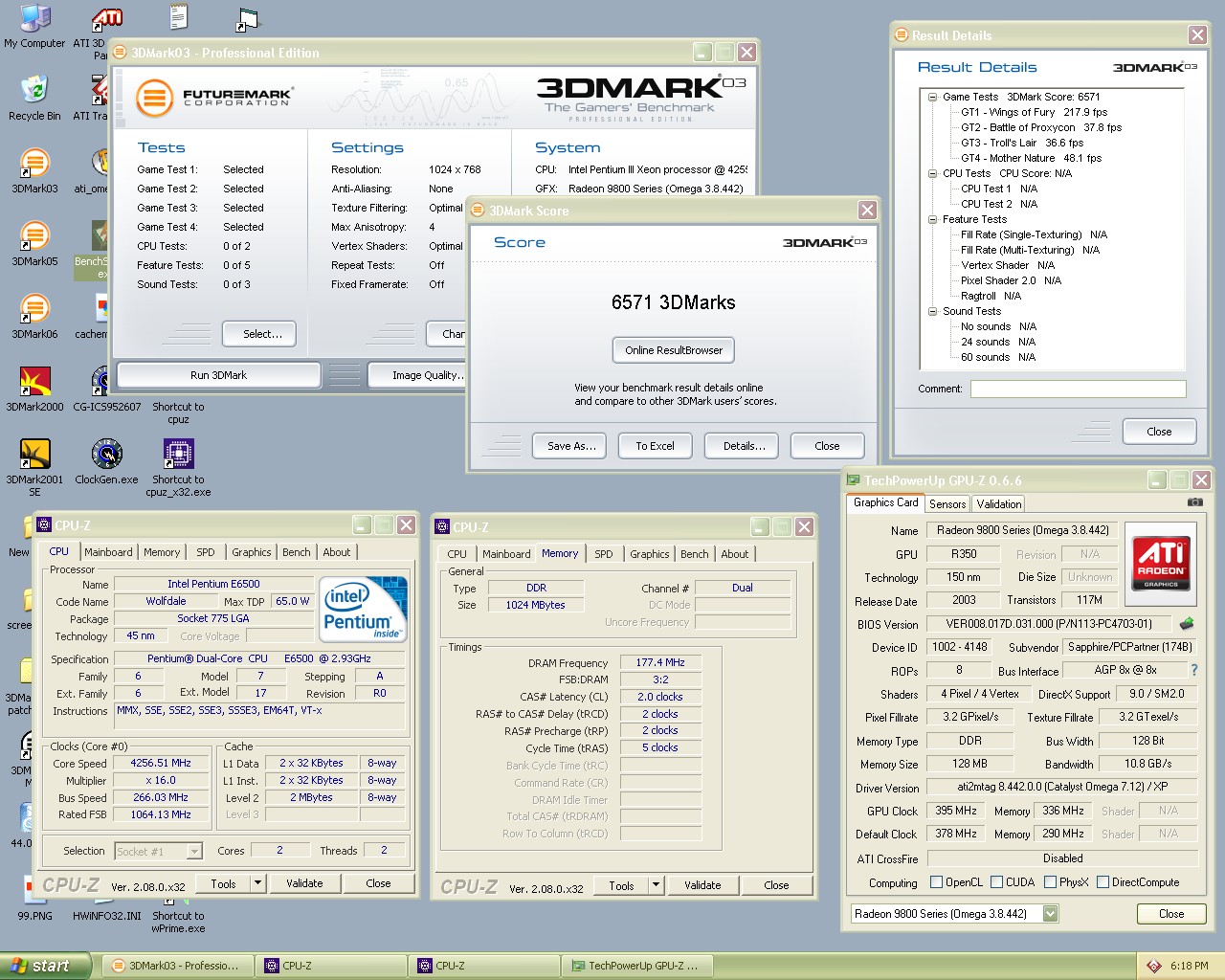Click the Comment input field

click(x=1079, y=389)
